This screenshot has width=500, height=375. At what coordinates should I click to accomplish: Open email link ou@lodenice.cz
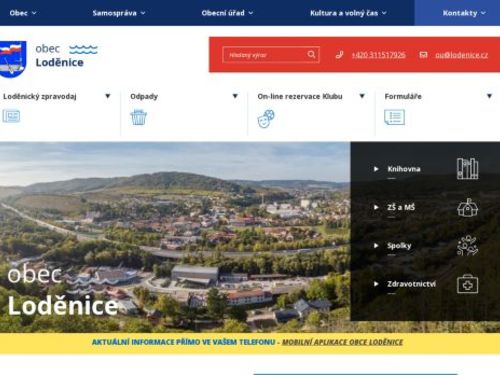click(x=461, y=55)
